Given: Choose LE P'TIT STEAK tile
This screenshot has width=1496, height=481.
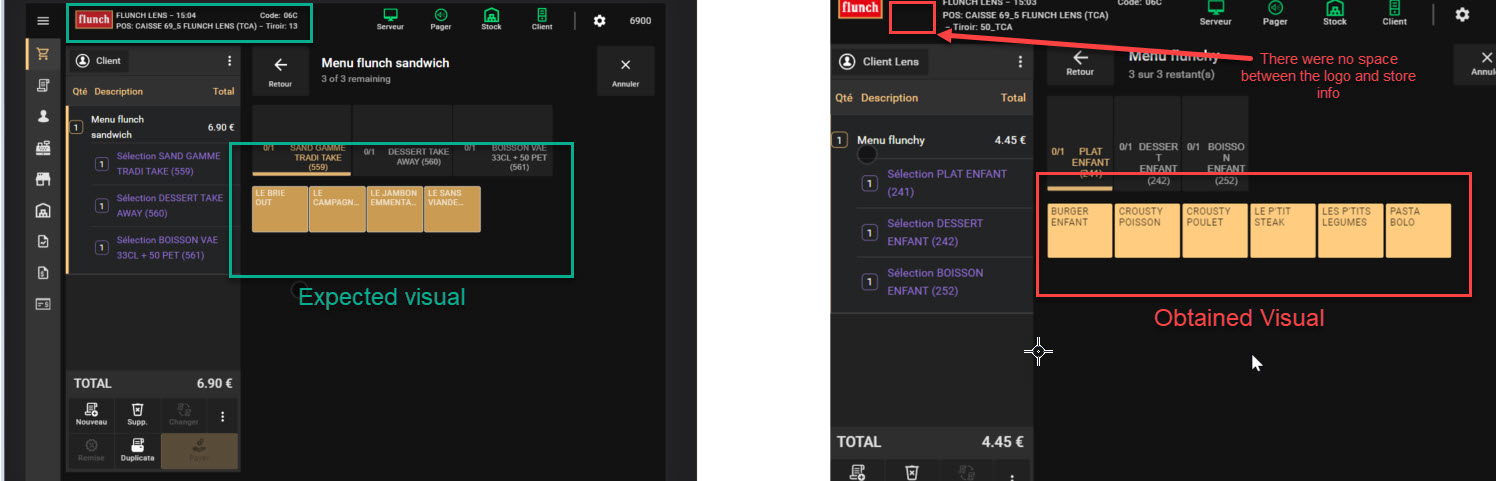Looking at the screenshot, I should 1283,230.
